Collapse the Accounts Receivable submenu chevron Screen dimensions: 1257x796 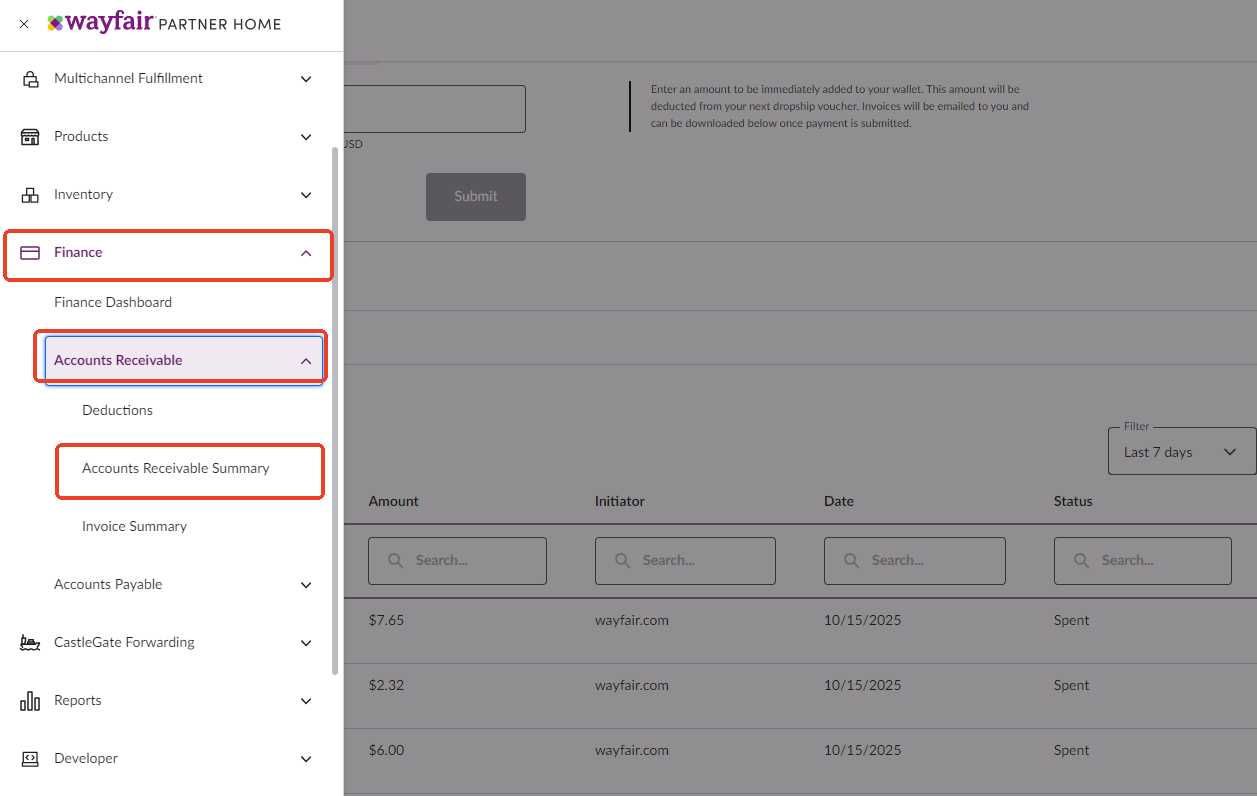306,361
